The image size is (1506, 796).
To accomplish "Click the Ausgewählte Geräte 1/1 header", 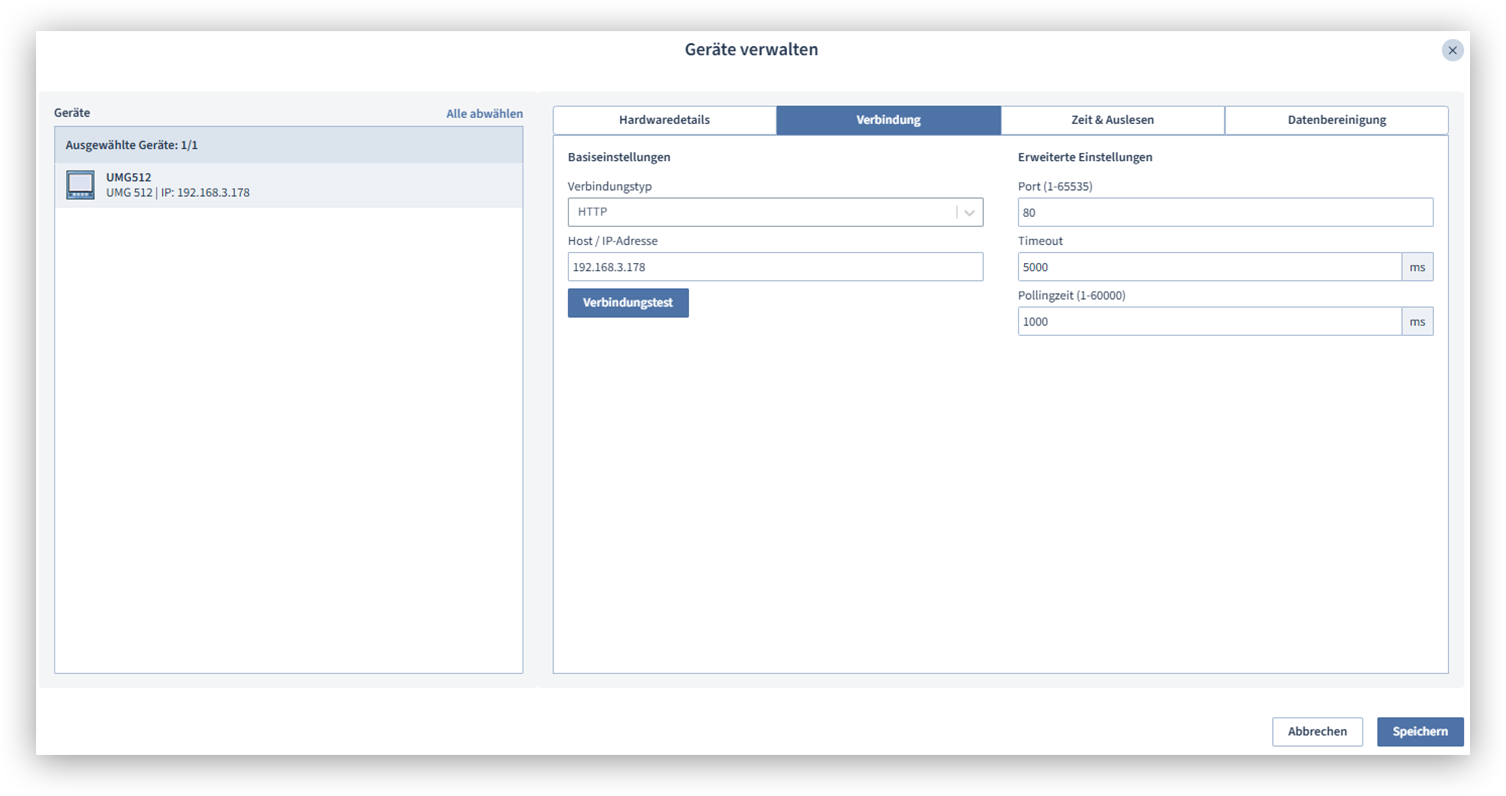I will coord(289,144).
